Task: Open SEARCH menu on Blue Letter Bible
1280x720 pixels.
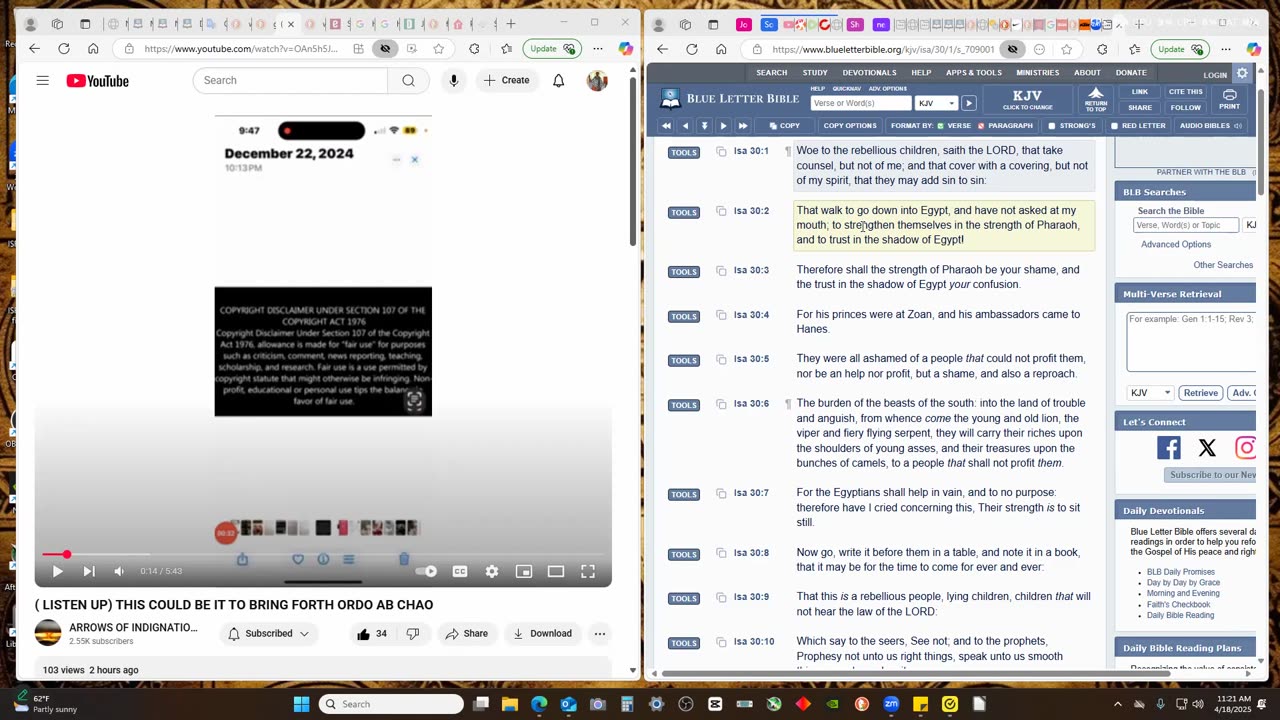Action: 771,73
